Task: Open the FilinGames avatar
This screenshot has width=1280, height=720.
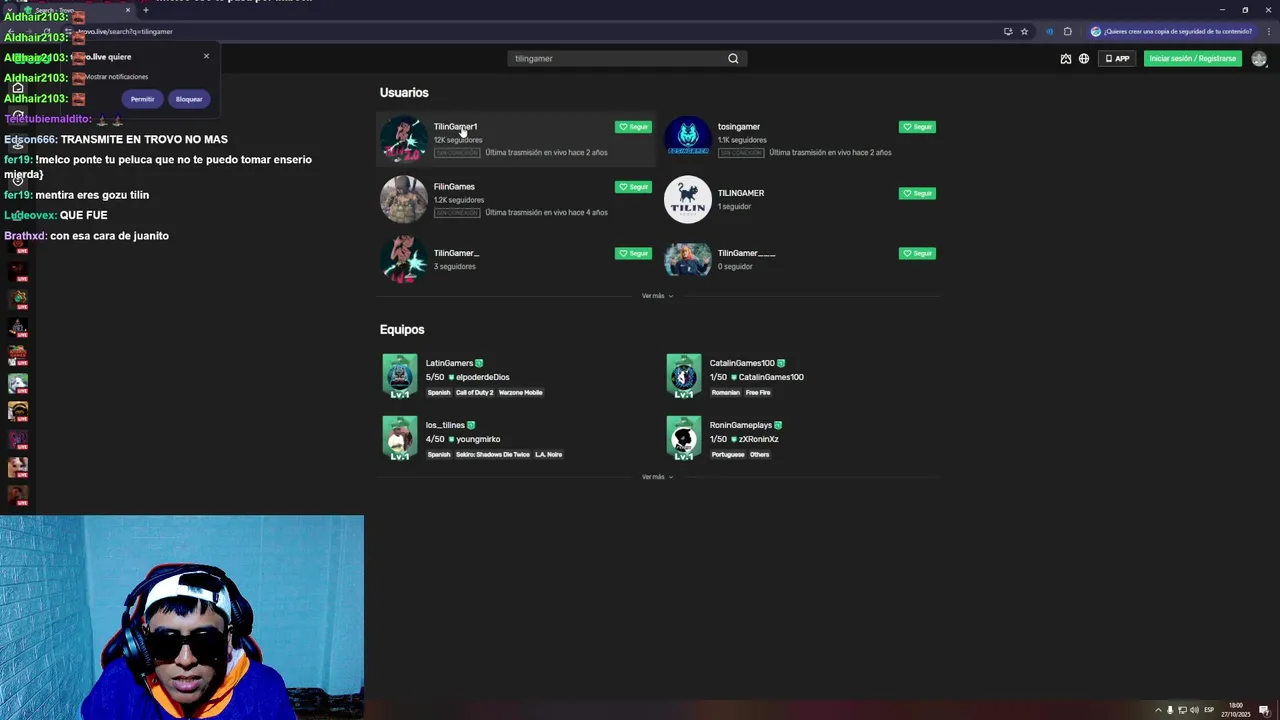Action: tap(404, 199)
